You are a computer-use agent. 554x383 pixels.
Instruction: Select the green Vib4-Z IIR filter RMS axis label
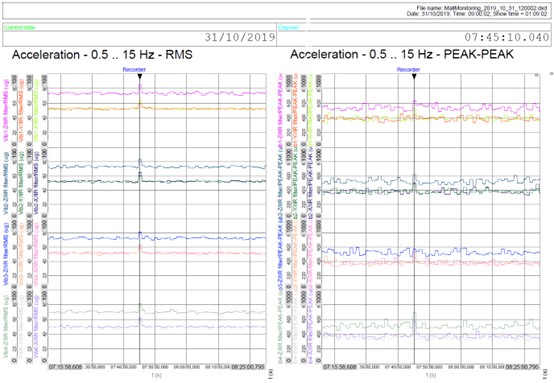[x=6, y=327]
